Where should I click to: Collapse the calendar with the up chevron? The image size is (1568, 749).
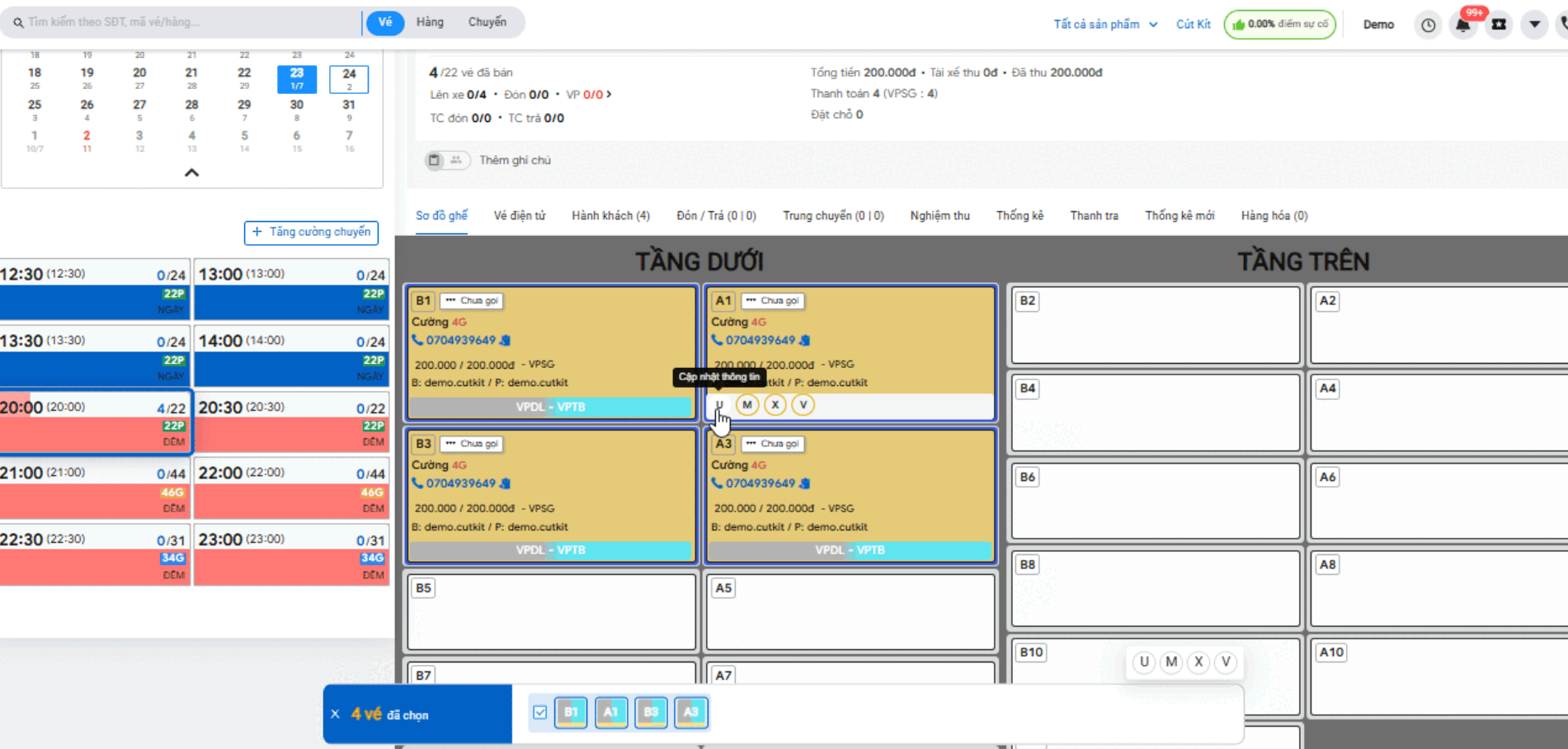(x=191, y=172)
